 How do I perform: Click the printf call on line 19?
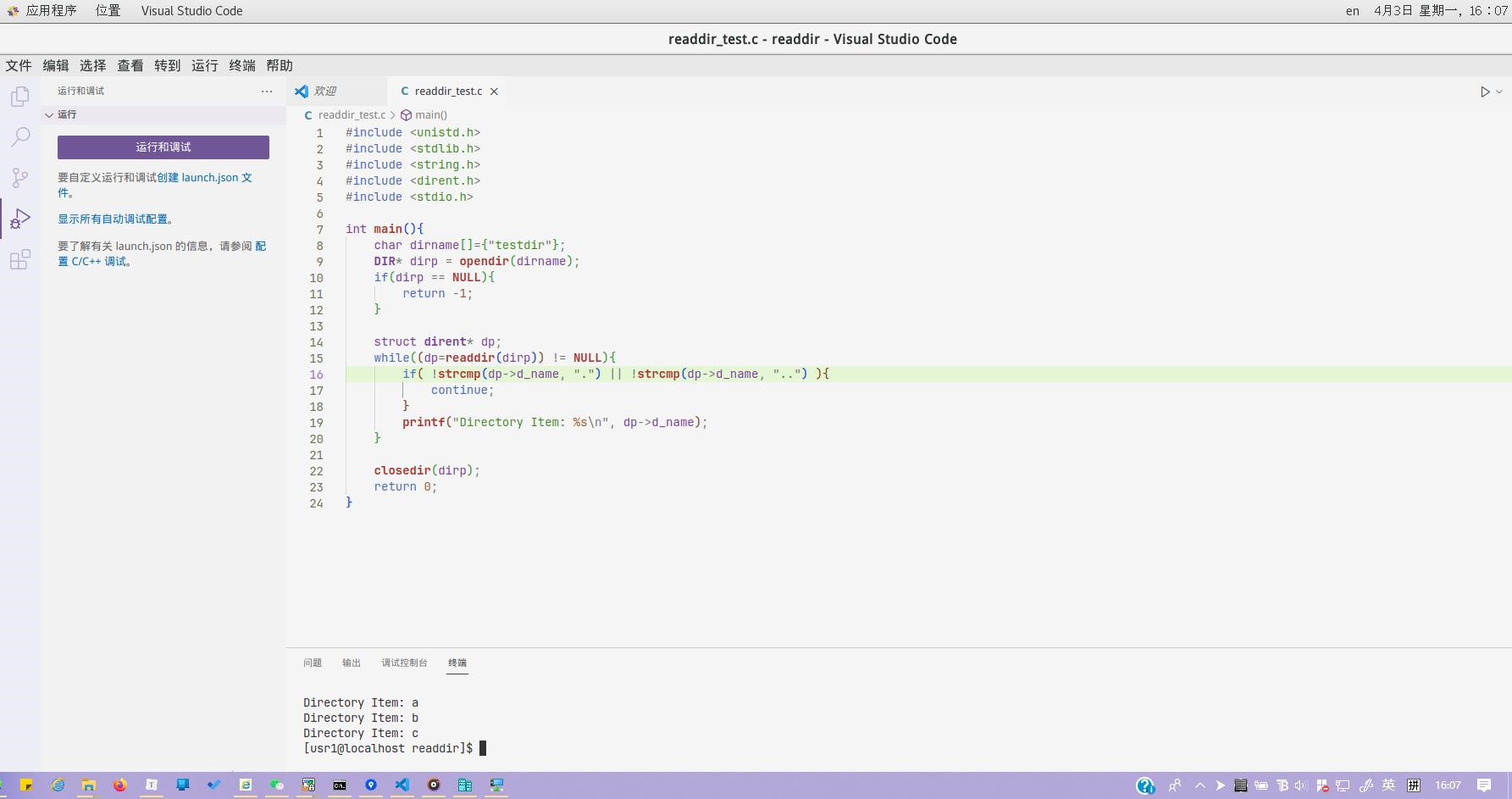tap(424, 422)
